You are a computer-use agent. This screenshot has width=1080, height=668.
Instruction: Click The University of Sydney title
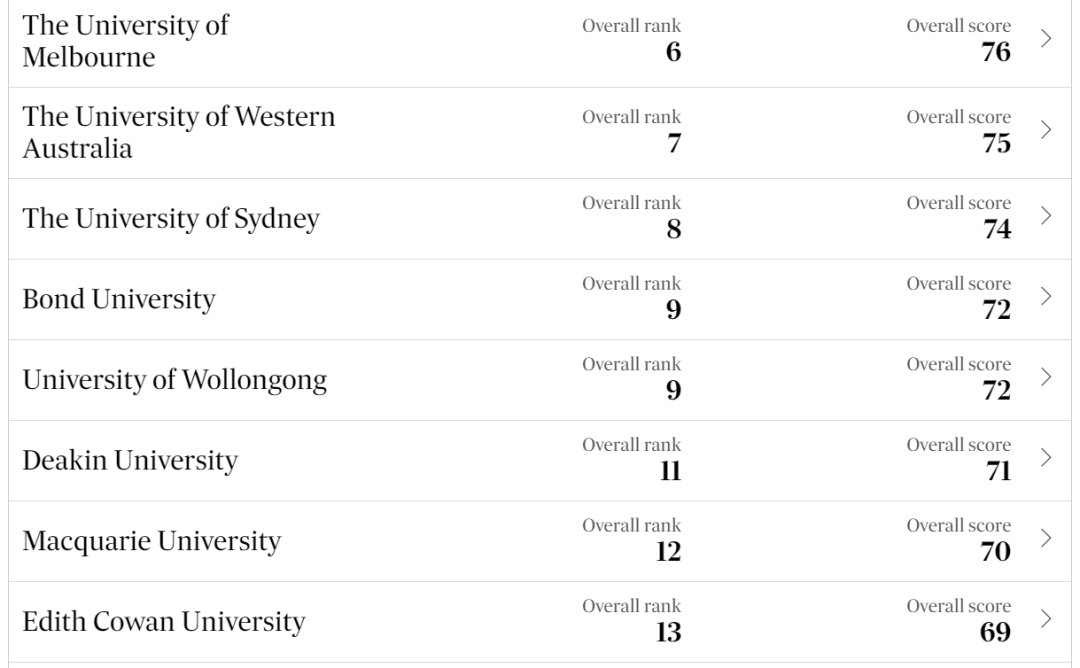(171, 219)
